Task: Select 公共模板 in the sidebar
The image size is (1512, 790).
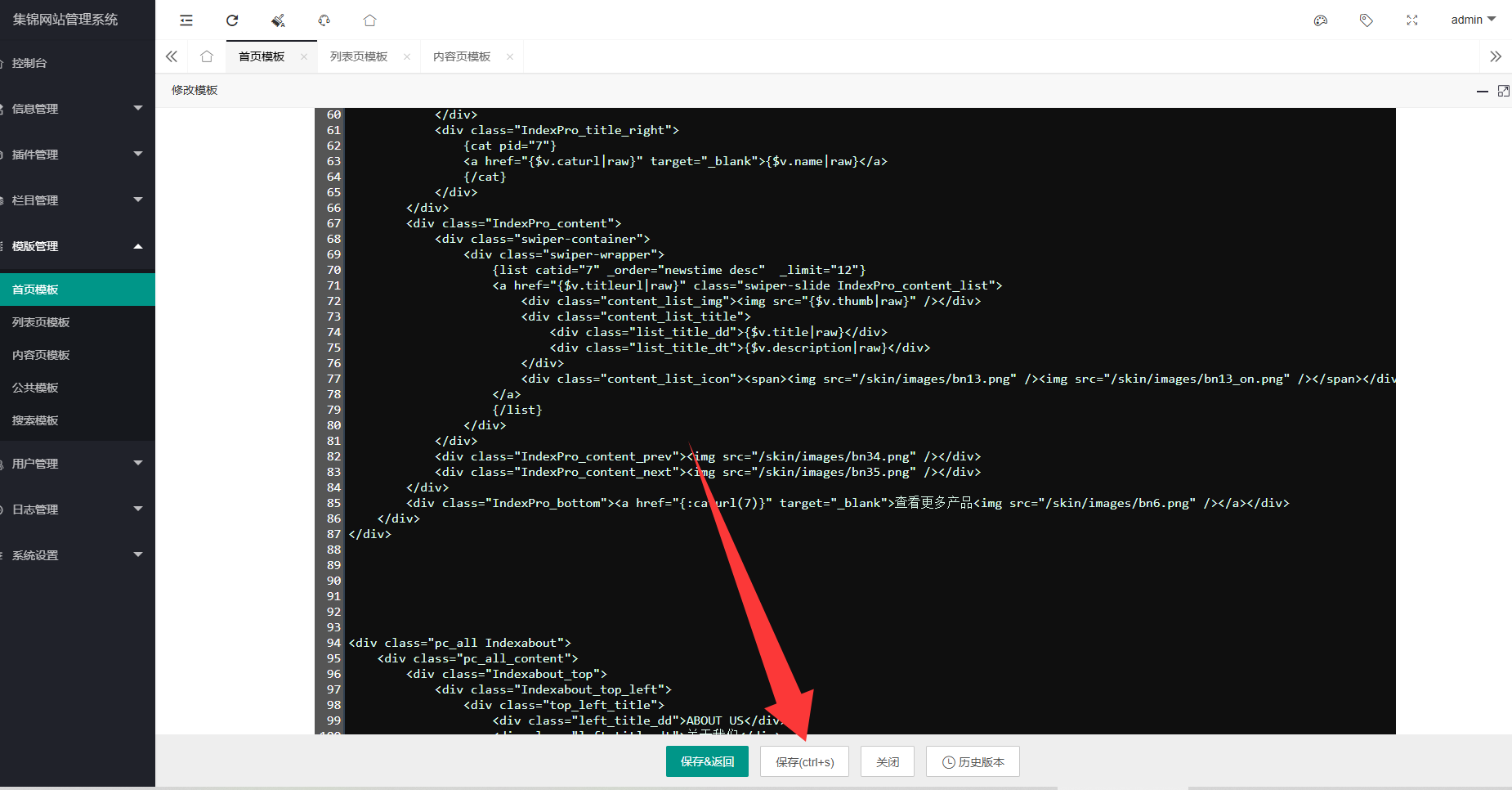Action: (x=78, y=388)
